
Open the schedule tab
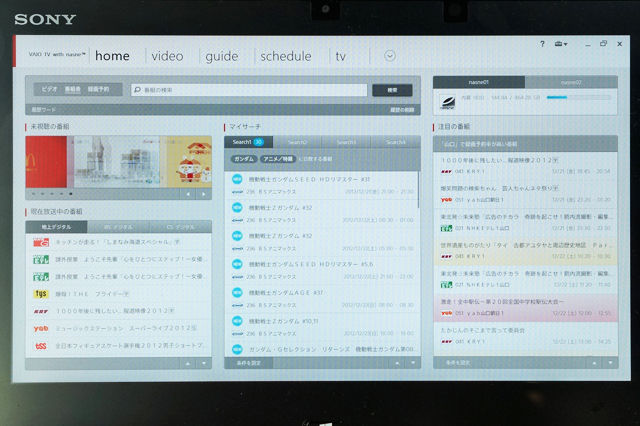click(286, 56)
